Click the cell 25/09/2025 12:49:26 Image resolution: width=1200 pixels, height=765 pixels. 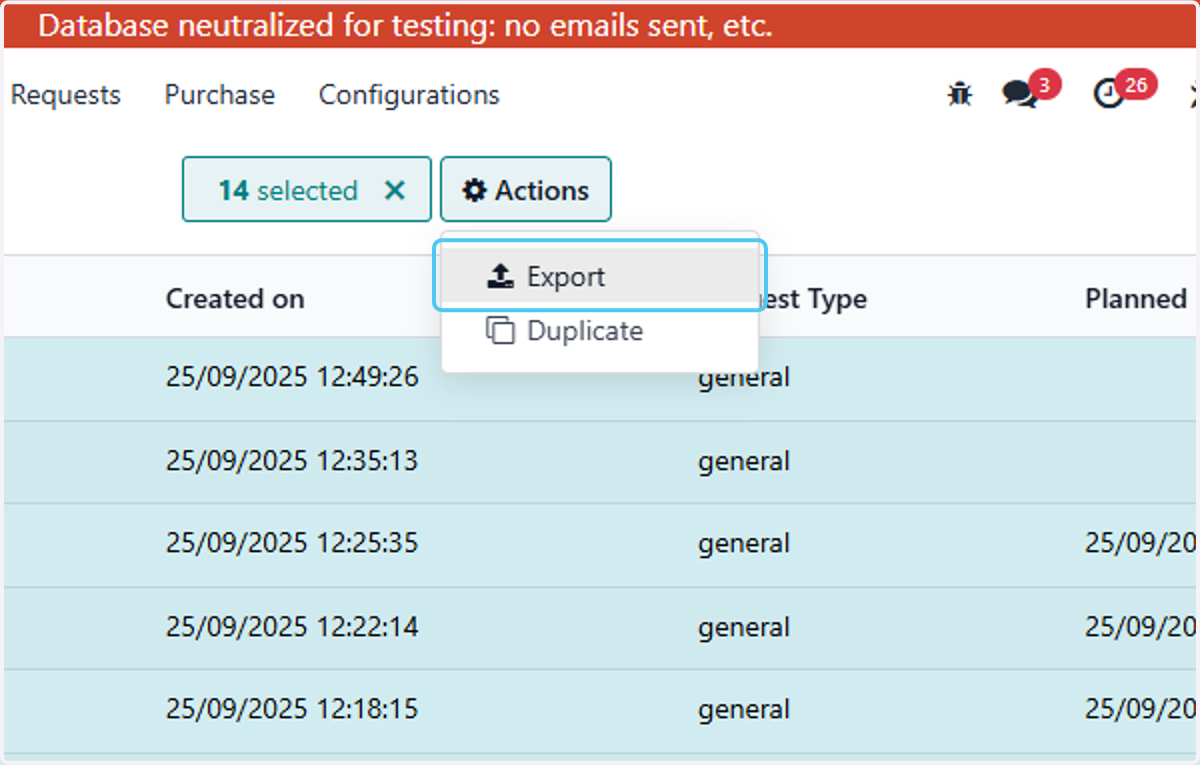pos(292,378)
